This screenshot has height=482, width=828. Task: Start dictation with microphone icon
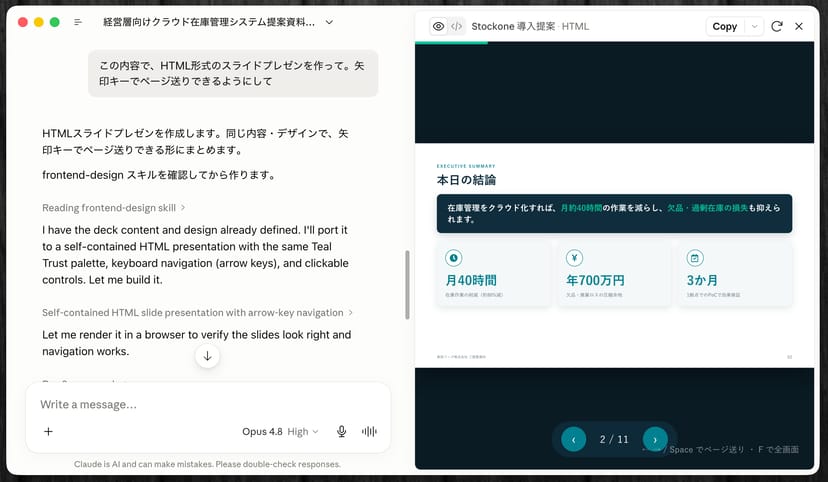click(342, 431)
